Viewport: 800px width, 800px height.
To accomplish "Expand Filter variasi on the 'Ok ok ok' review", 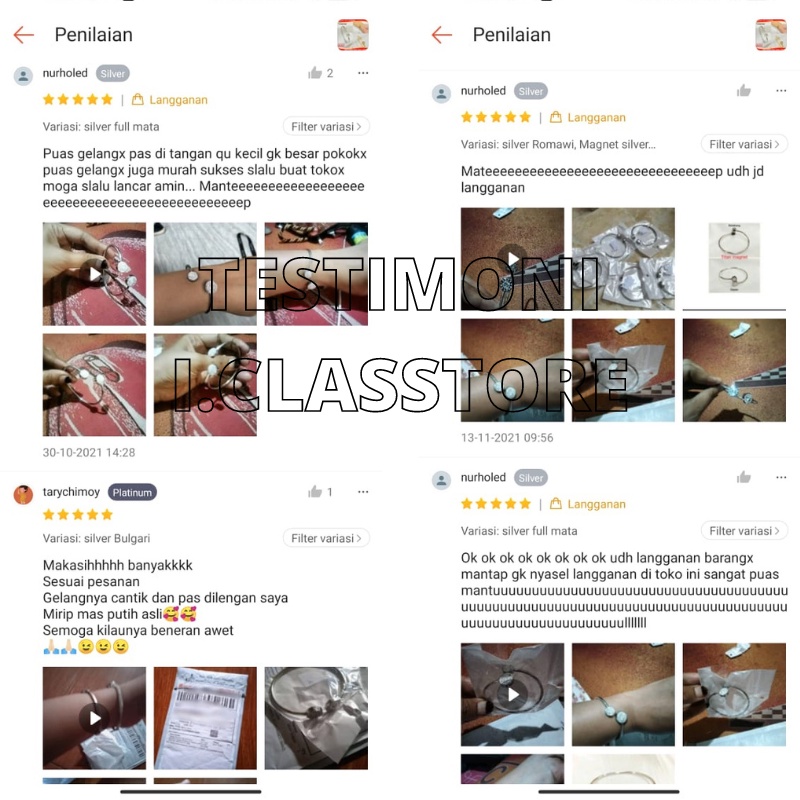I will pyautogui.click(x=744, y=531).
